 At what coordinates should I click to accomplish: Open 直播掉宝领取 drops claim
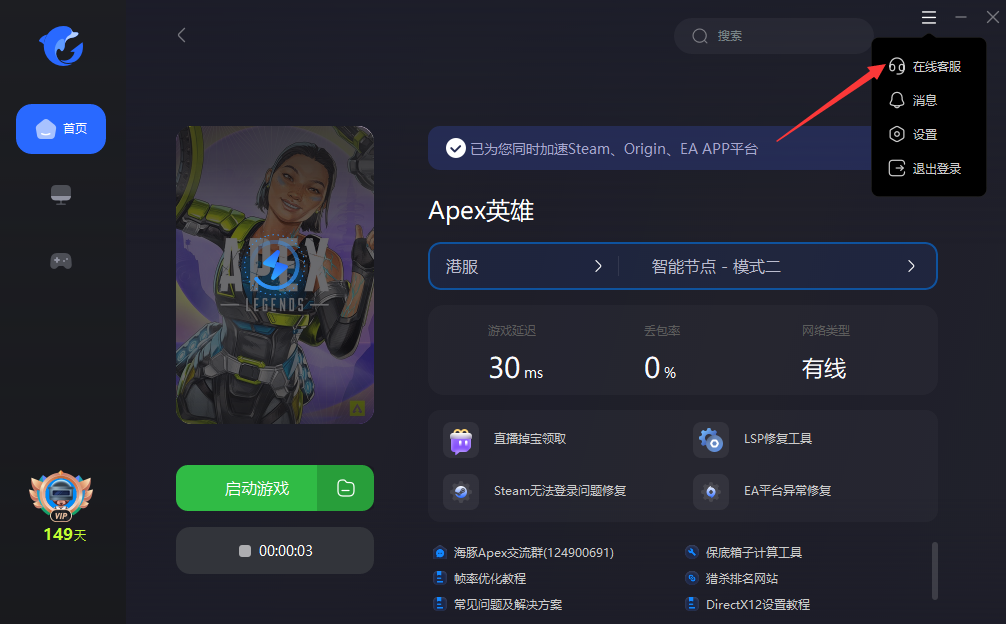click(x=530, y=439)
